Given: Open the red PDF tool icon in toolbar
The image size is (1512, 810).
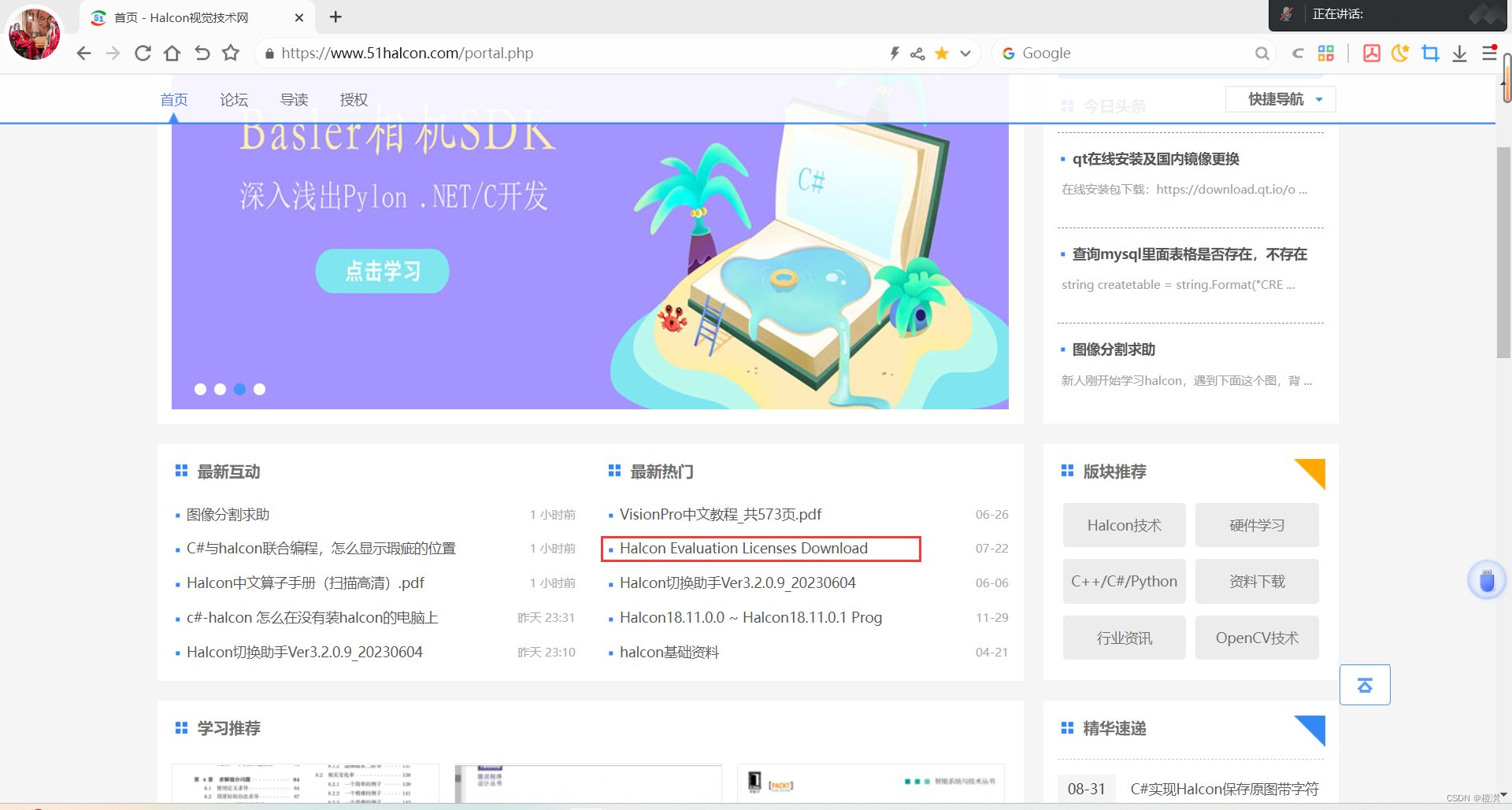Looking at the screenshot, I should [x=1372, y=54].
